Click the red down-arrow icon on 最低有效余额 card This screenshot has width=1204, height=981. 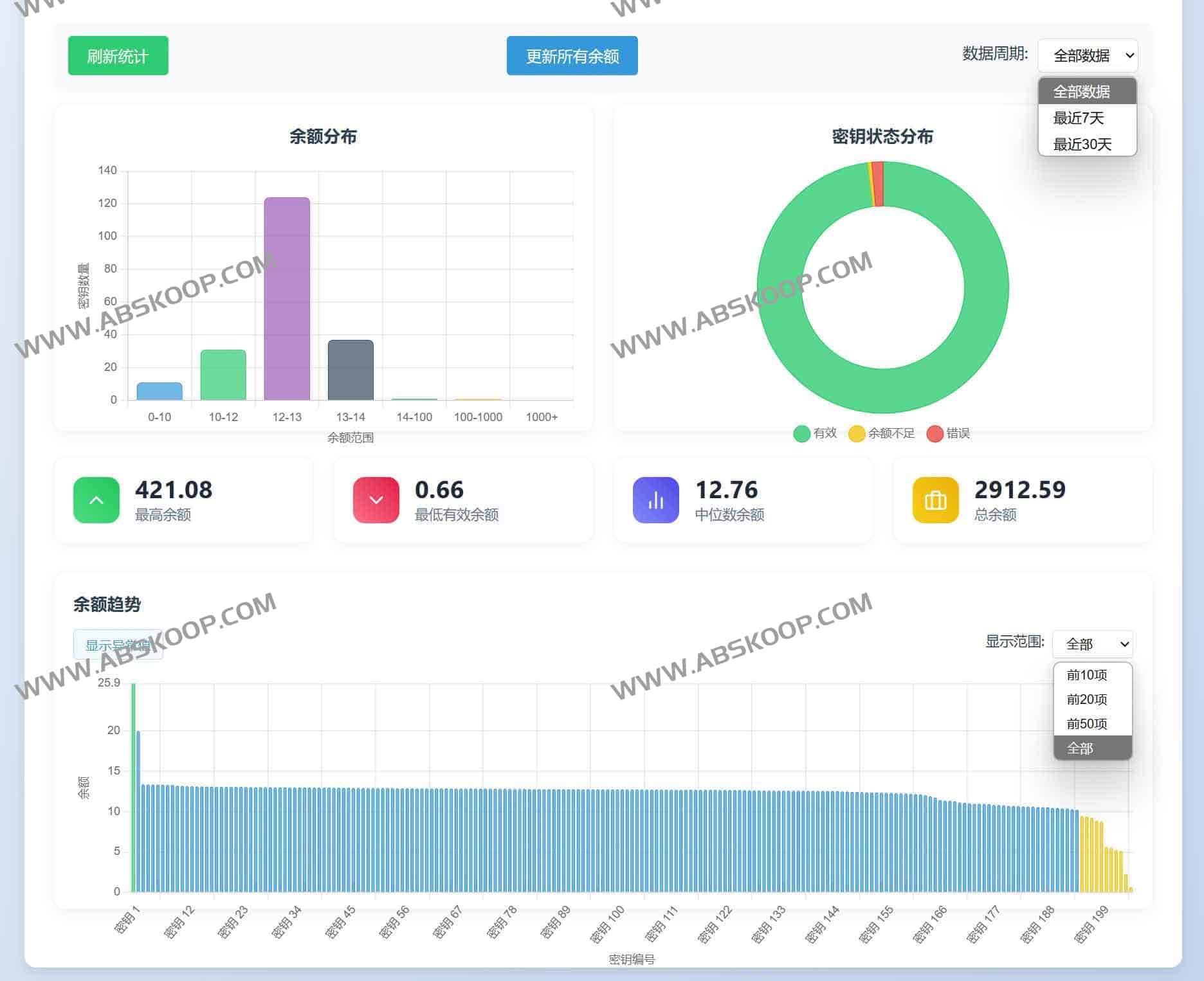point(376,500)
